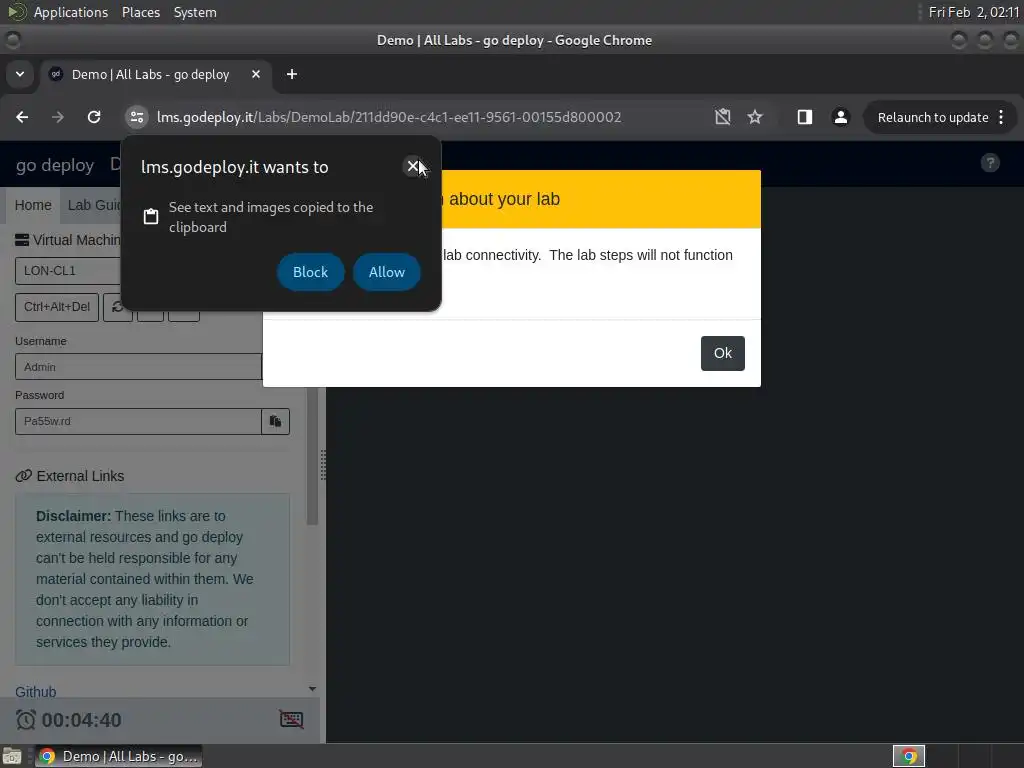The image size is (1024, 768).
Task: Switch to the Lab Guide tab
Action: click(94, 205)
